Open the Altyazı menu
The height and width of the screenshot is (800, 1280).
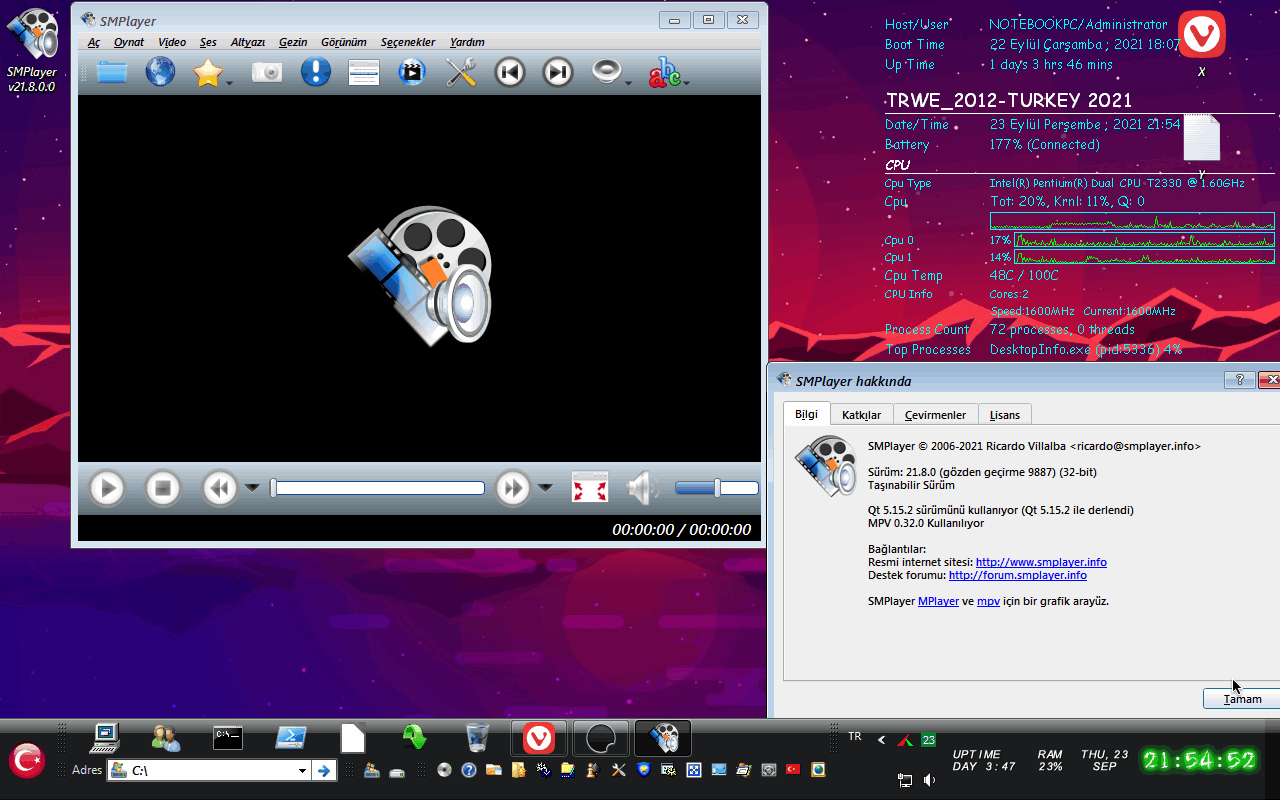click(248, 42)
